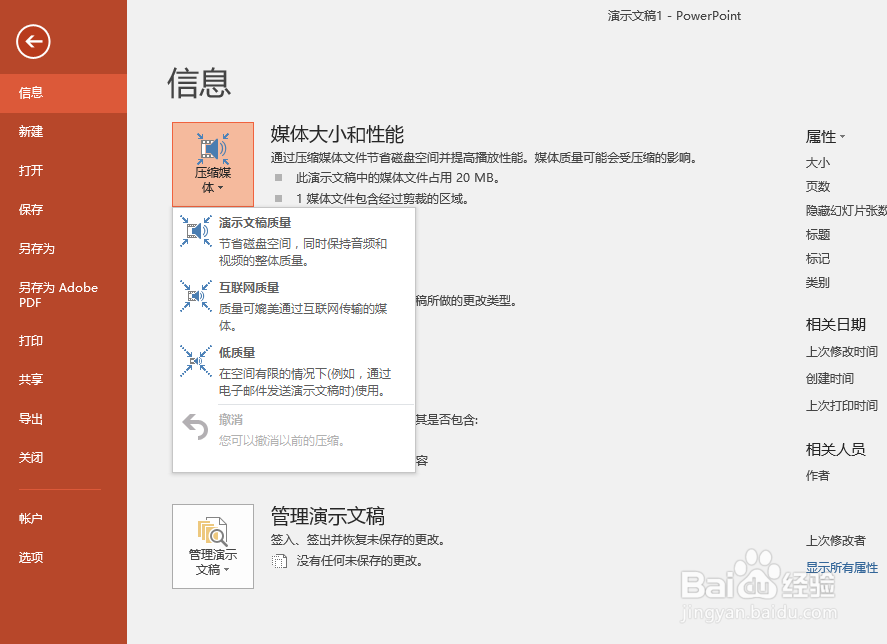Click the 作者 label
887x644 pixels.
[x=817, y=476]
